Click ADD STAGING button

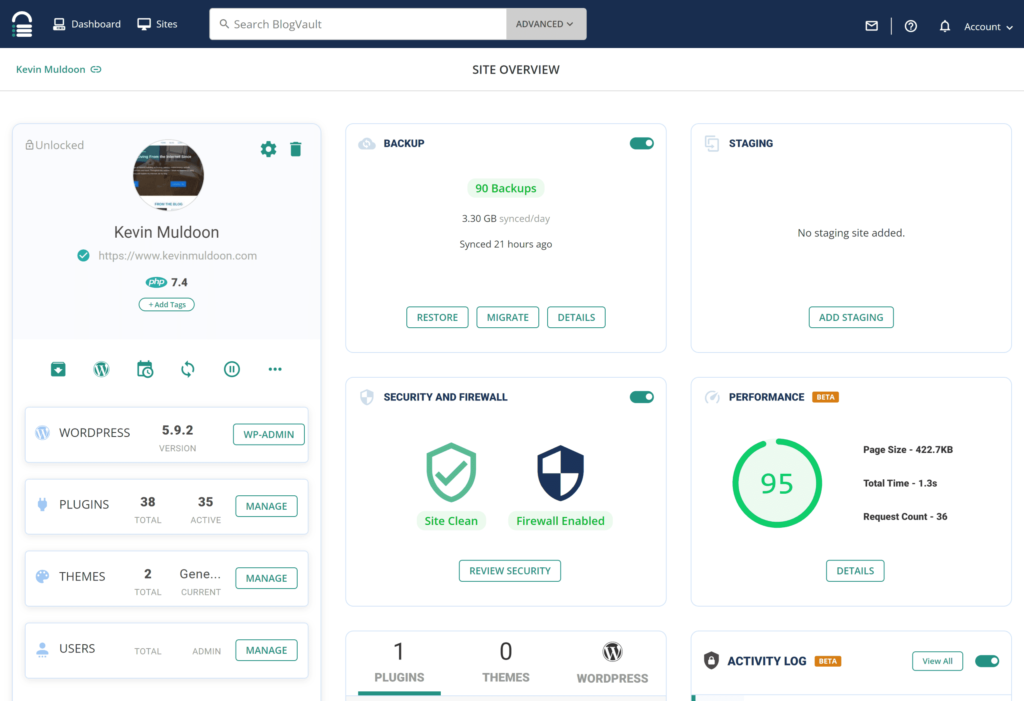point(851,318)
